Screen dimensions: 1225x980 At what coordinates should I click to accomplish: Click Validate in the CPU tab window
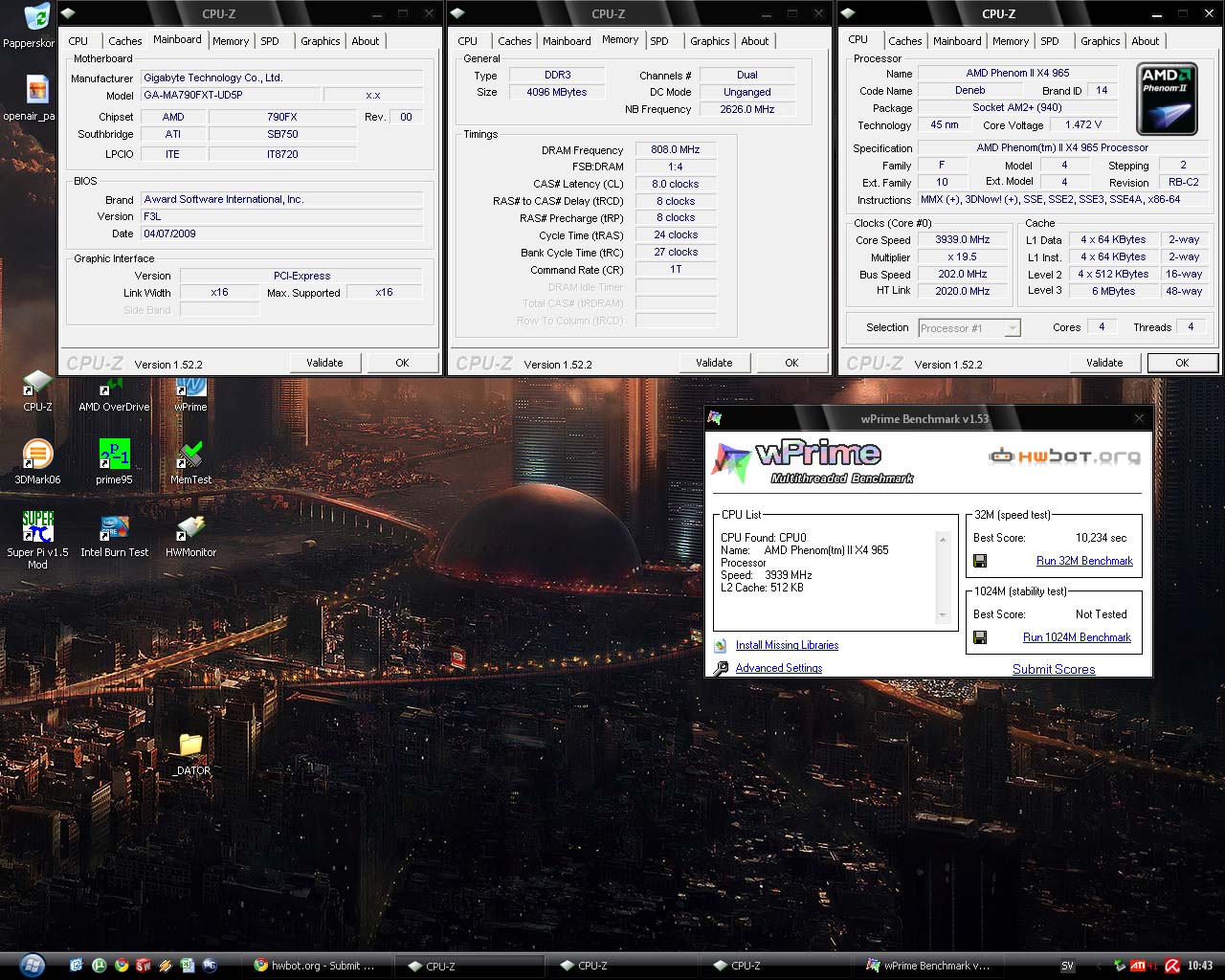point(1104,363)
